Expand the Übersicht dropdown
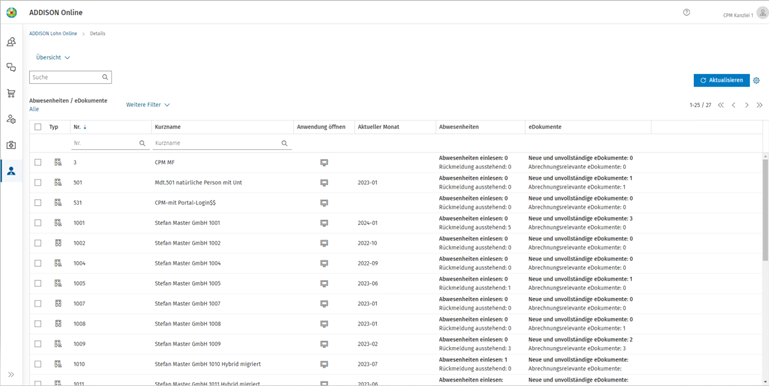This screenshot has width=769, height=386. [x=53, y=57]
